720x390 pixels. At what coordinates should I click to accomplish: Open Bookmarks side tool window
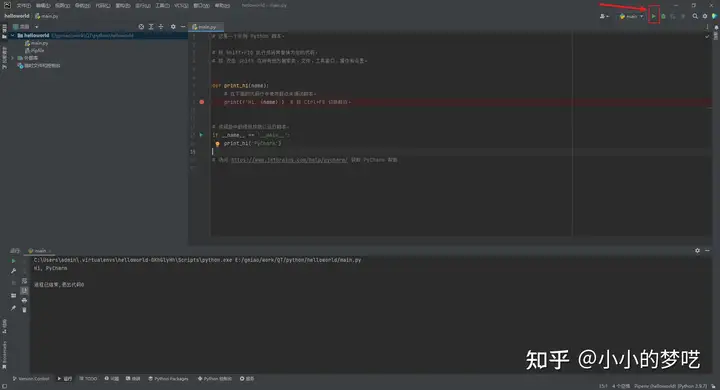(x=5, y=354)
